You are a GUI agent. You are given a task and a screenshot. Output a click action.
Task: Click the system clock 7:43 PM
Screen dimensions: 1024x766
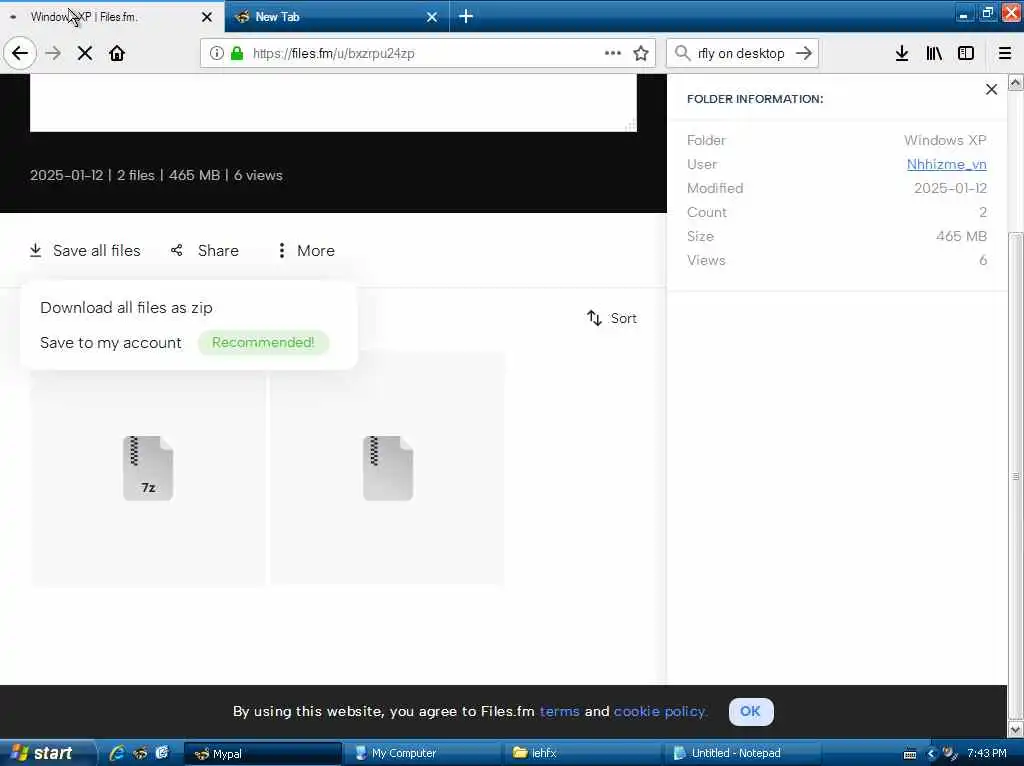pos(987,753)
